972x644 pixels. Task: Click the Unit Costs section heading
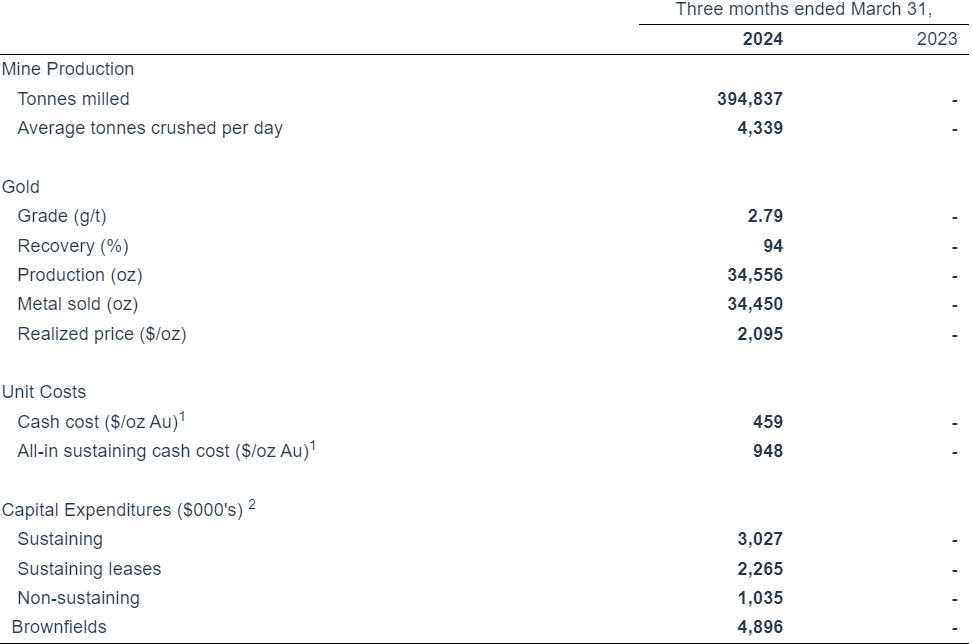pos(44,392)
